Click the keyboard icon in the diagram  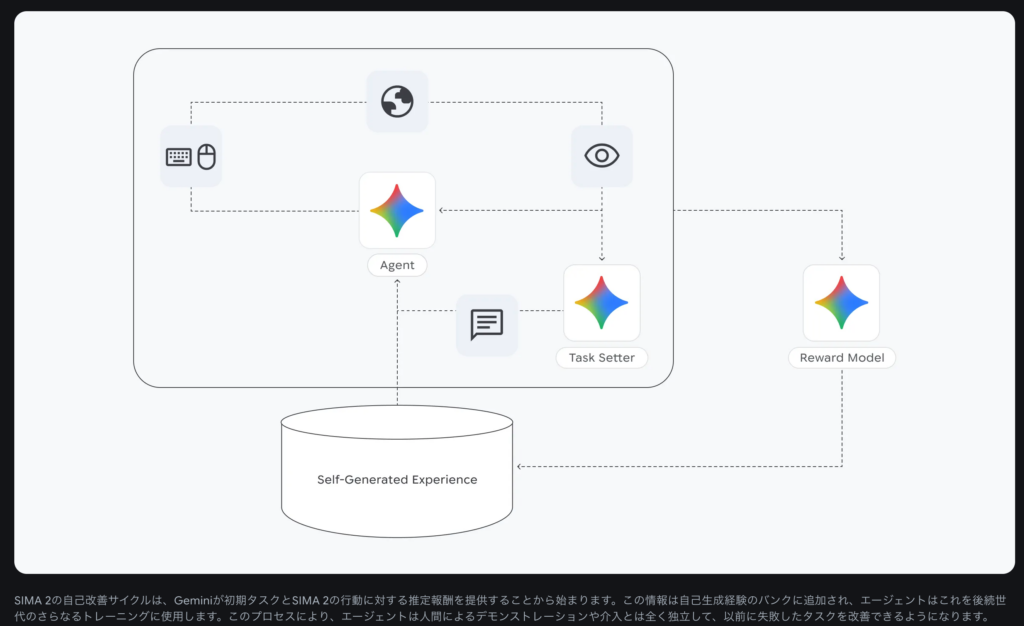[x=179, y=157]
